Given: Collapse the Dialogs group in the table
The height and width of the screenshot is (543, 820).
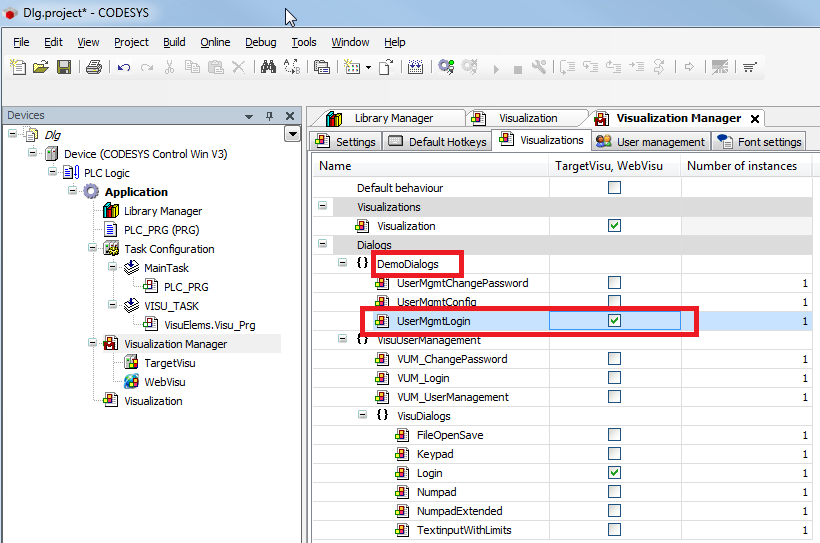Looking at the screenshot, I should 323,244.
